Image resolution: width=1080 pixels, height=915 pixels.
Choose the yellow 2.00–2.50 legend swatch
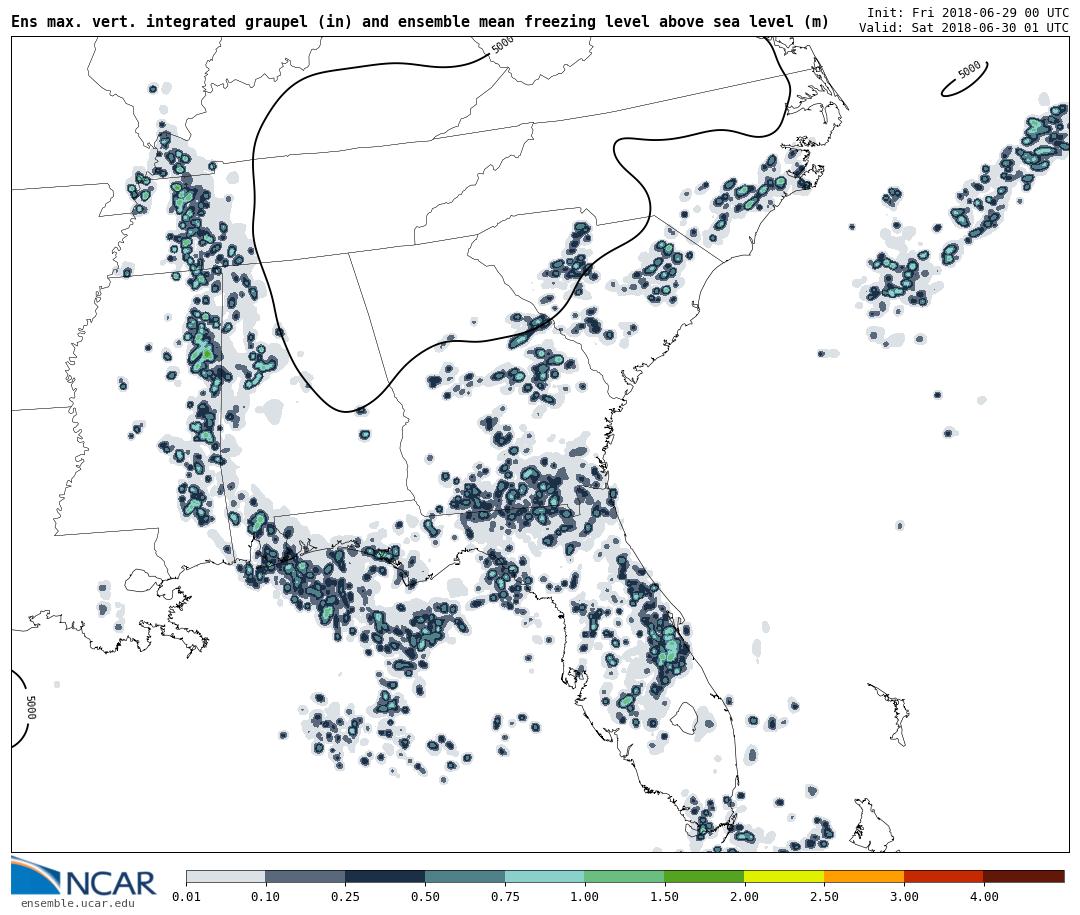pyautogui.click(x=784, y=876)
